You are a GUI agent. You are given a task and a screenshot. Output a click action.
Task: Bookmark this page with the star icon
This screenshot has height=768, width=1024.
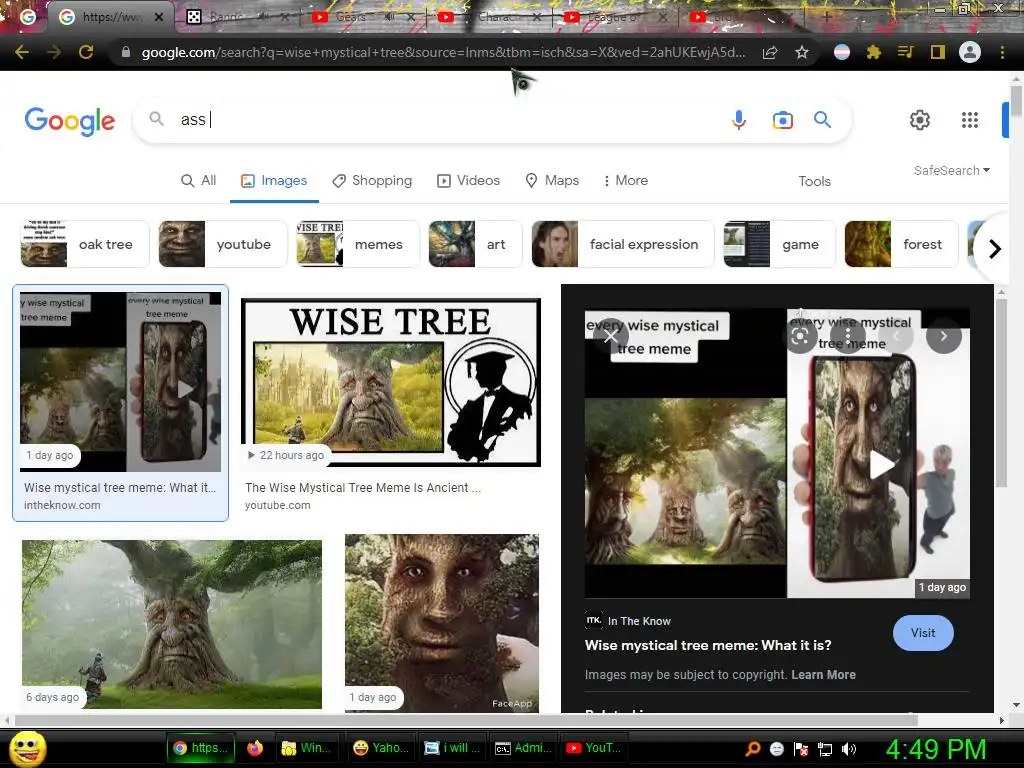(802, 52)
